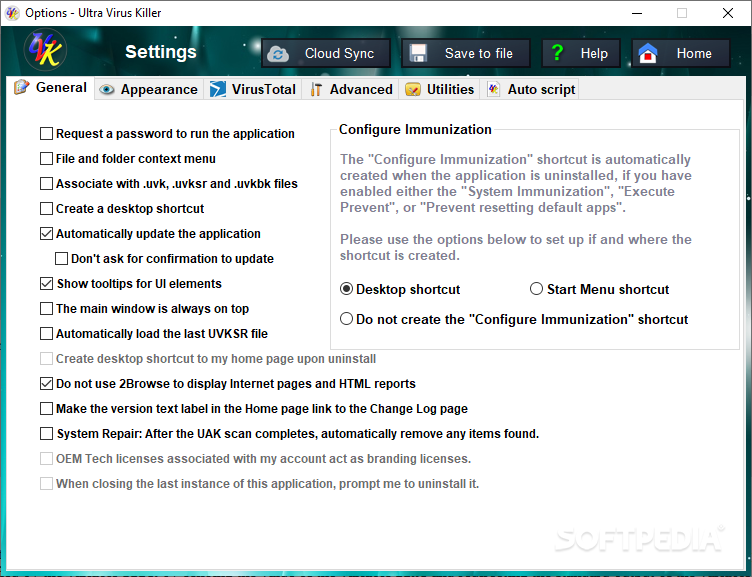Click the floppy disk Save icon
752x577 pixels.
418,53
